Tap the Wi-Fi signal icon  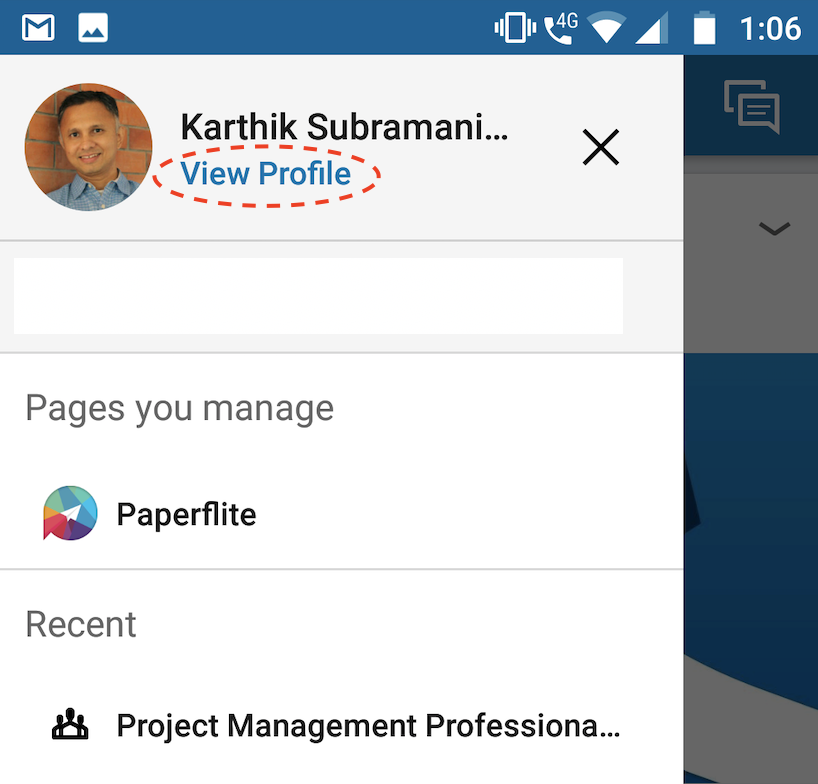[607, 28]
